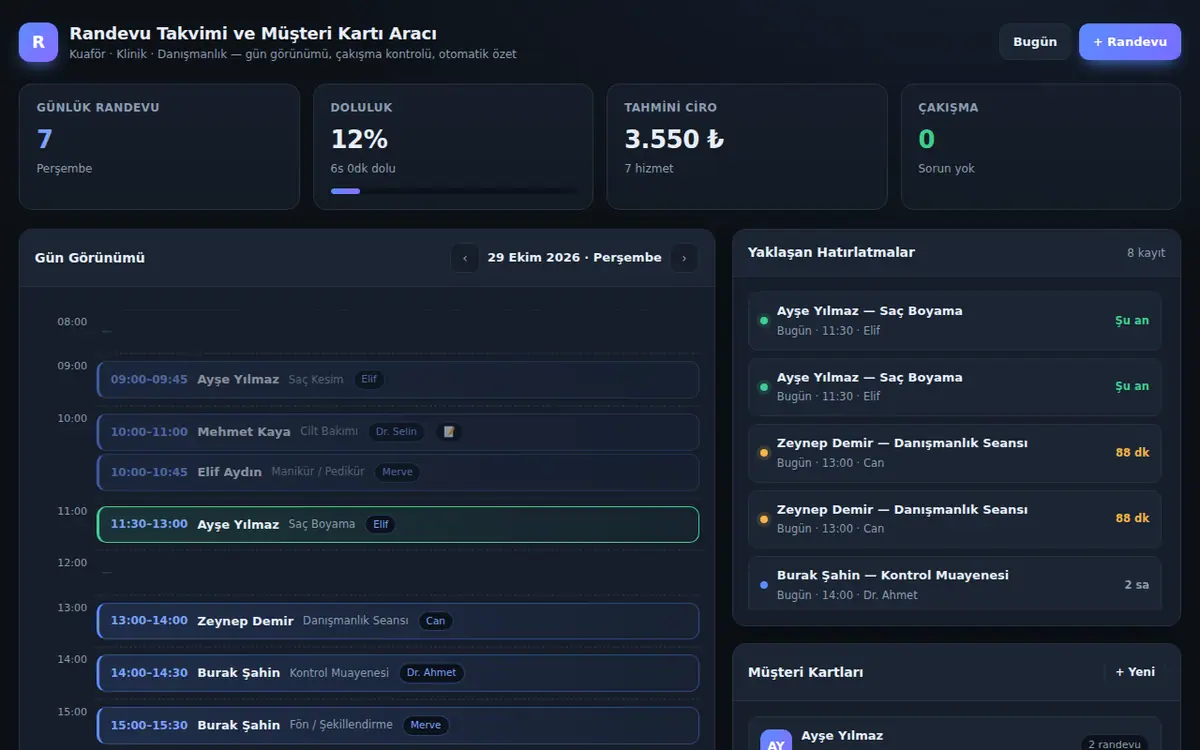The height and width of the screenshot is (750, 1200).
Task: Click the 'Sorun yok' status text
Action: 946,169
